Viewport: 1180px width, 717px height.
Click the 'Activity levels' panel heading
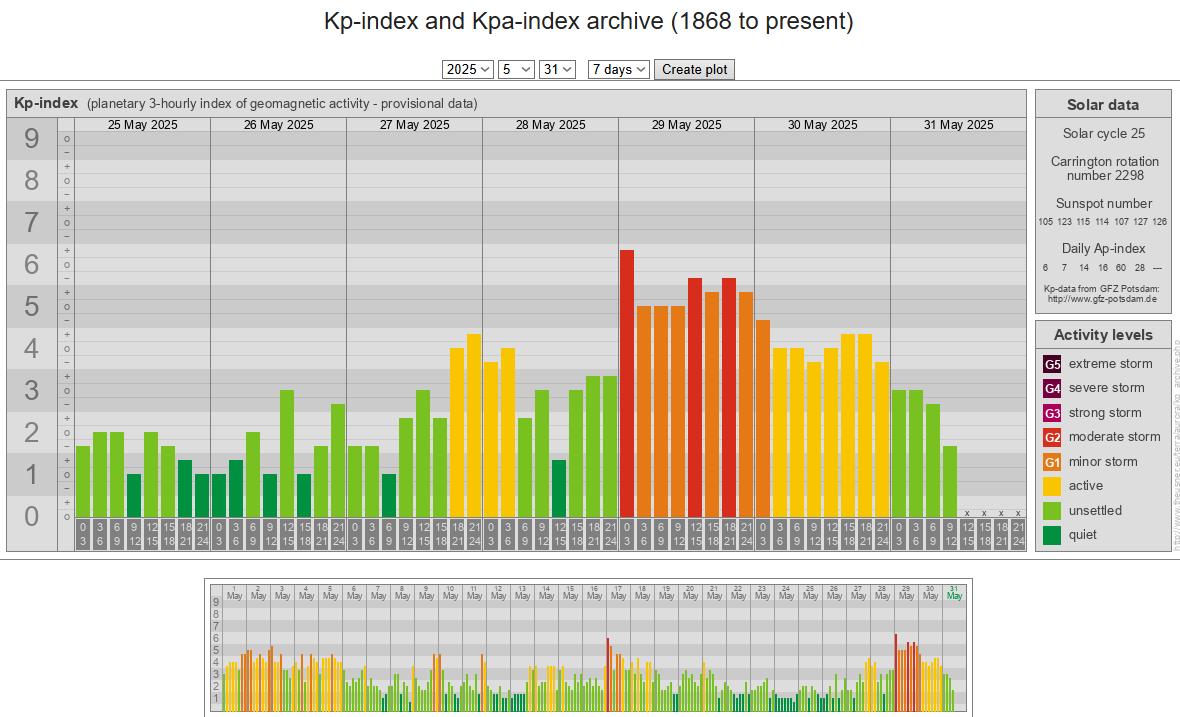click(1103, 335)
